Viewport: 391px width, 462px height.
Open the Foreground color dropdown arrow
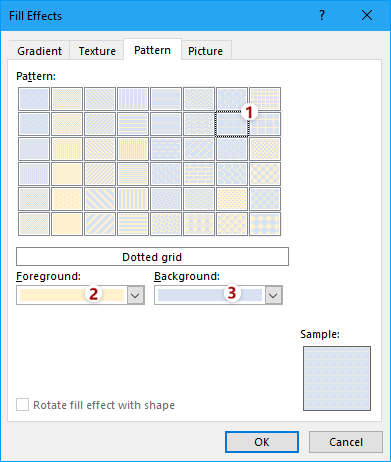135,295
